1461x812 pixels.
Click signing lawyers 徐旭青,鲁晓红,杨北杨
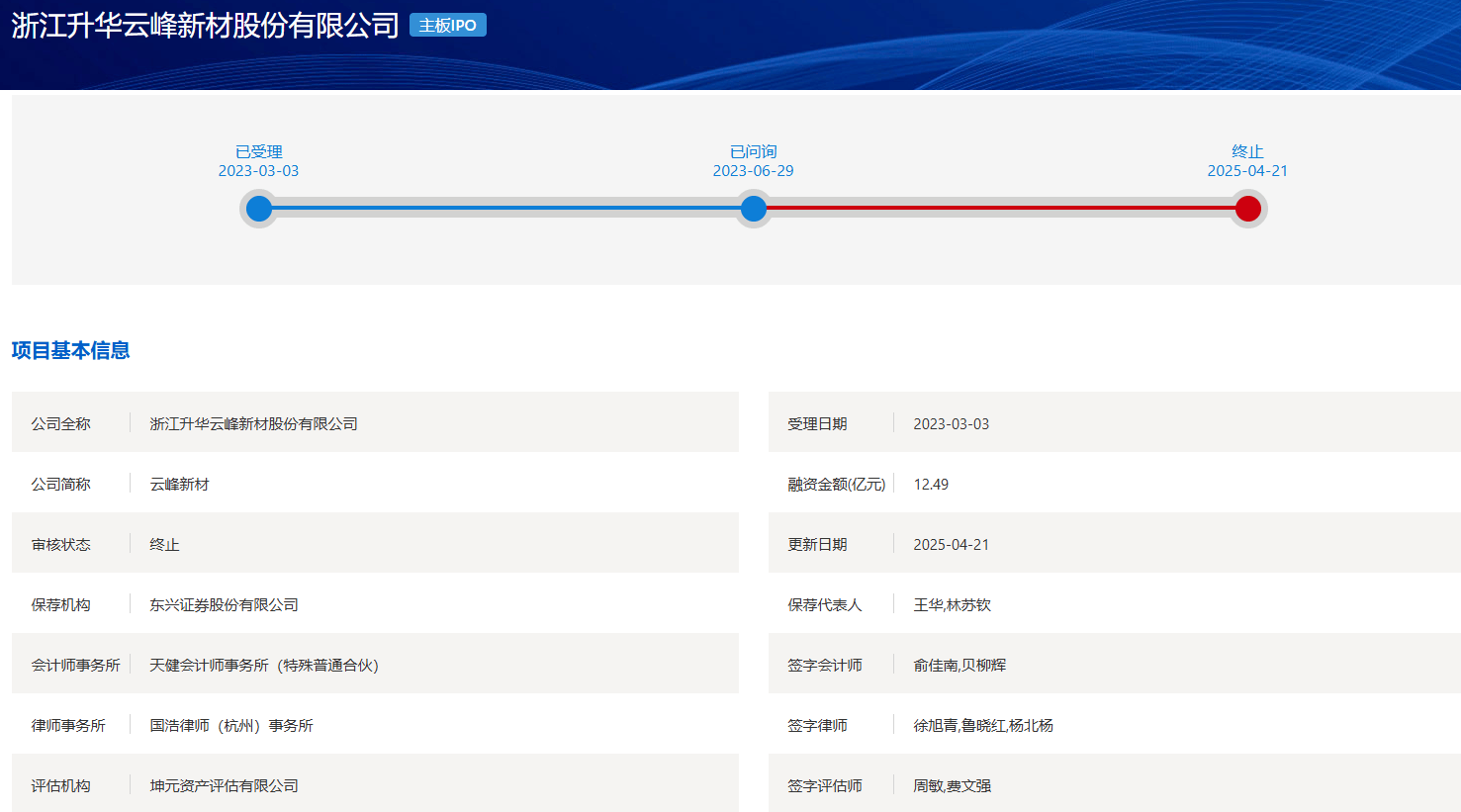pyautogui.click(x=983, y=725)
